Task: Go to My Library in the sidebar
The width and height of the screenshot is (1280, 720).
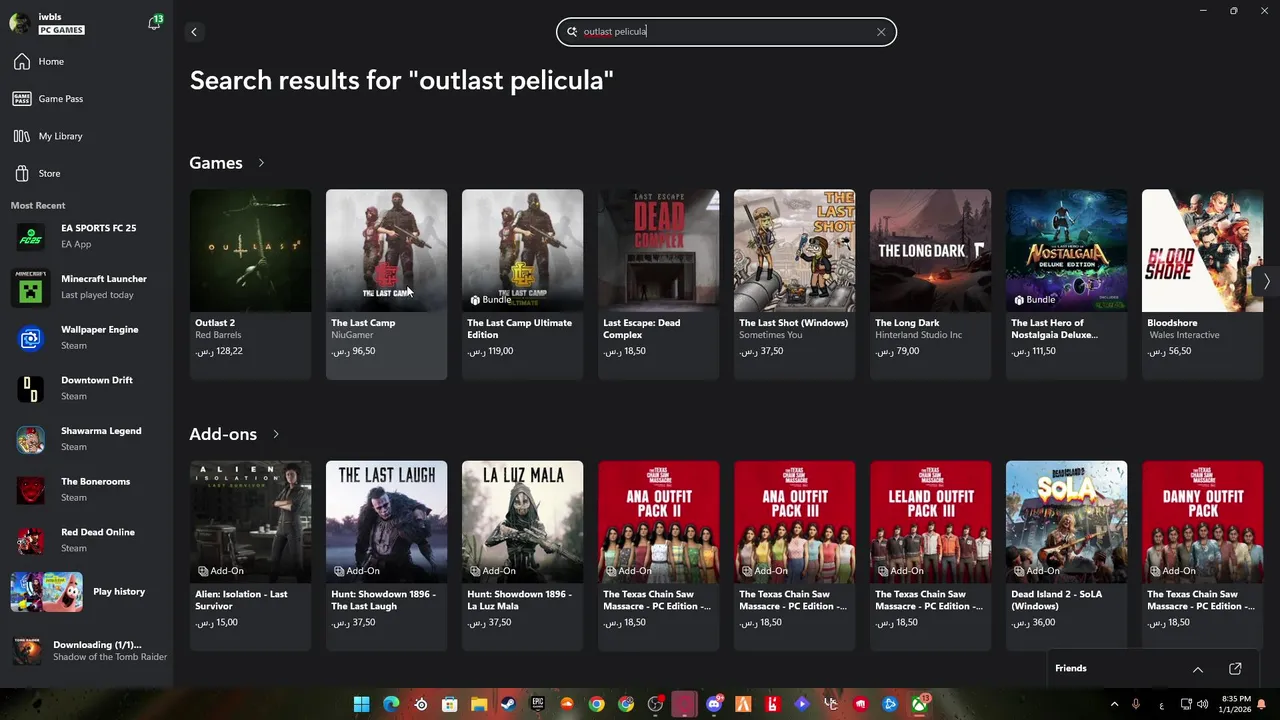Action: 86,136
